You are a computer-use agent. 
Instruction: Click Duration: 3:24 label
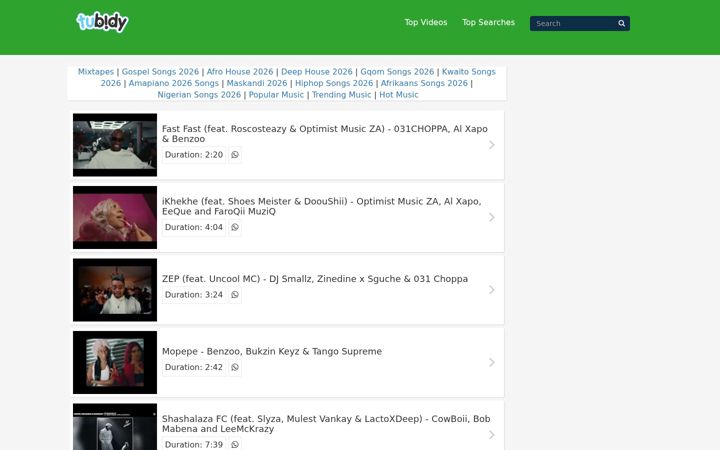(194, 295)
